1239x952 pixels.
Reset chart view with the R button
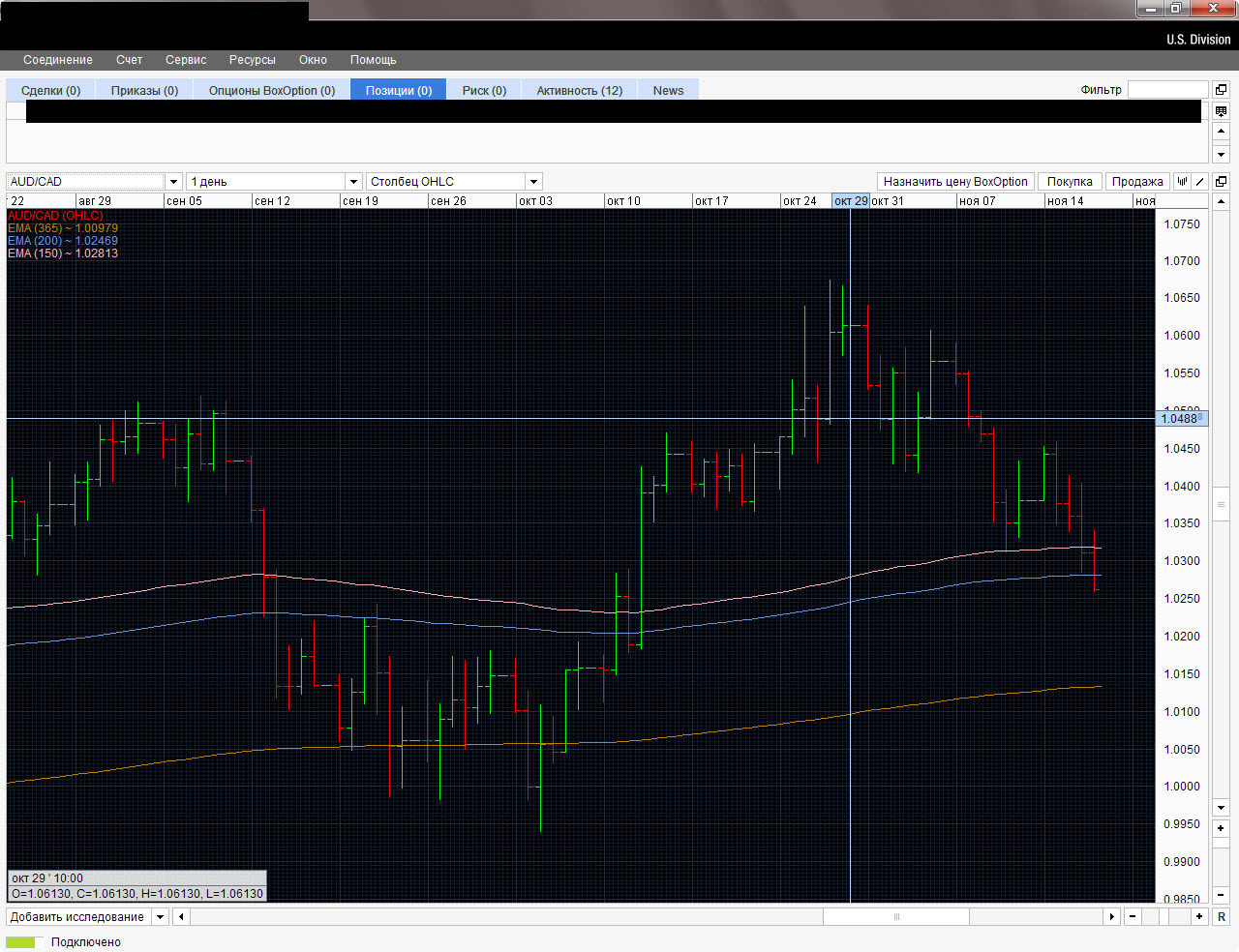coord(1221,916)
